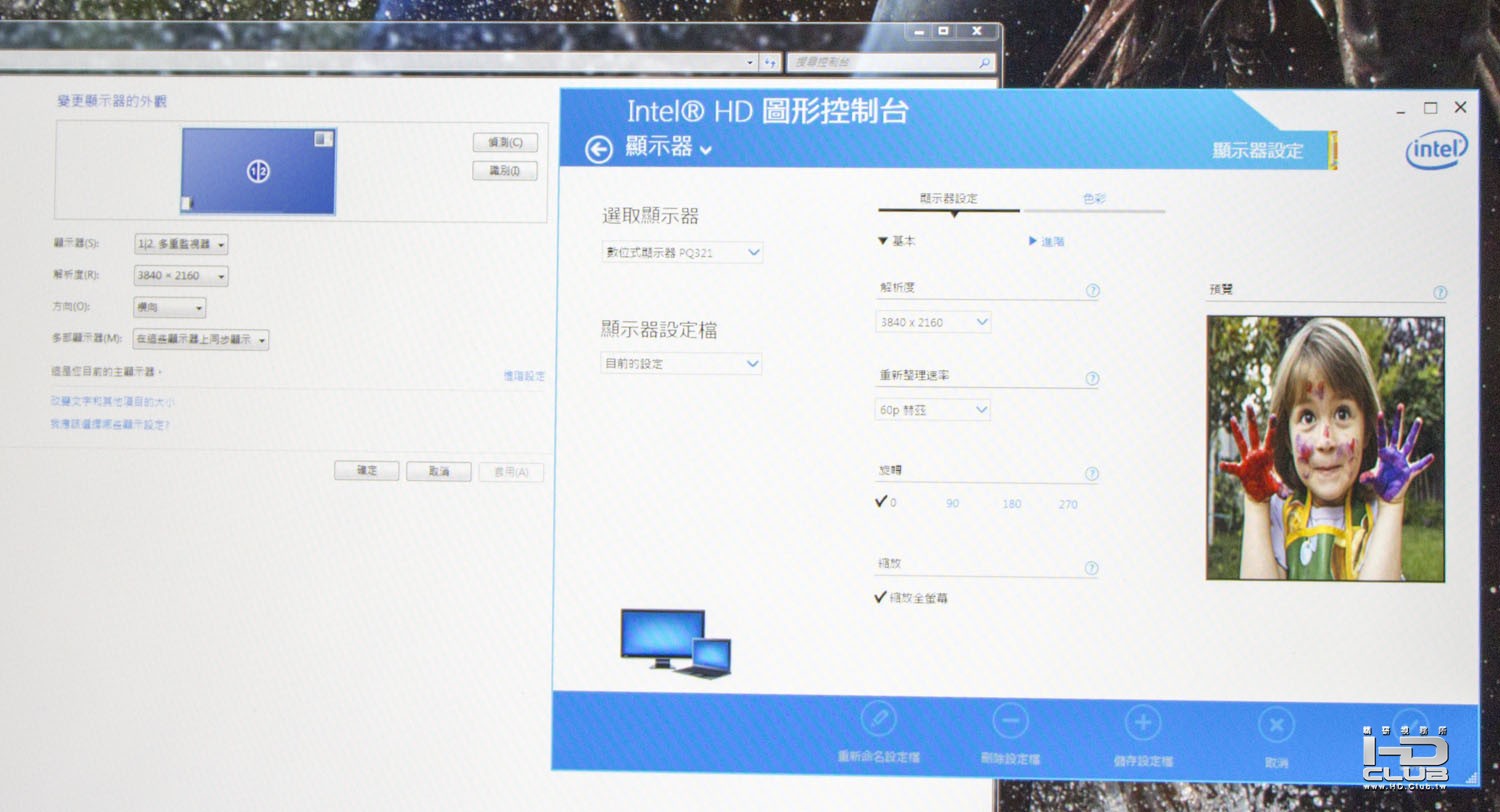Open help for 解析度 in the Intel panel

1092,291
